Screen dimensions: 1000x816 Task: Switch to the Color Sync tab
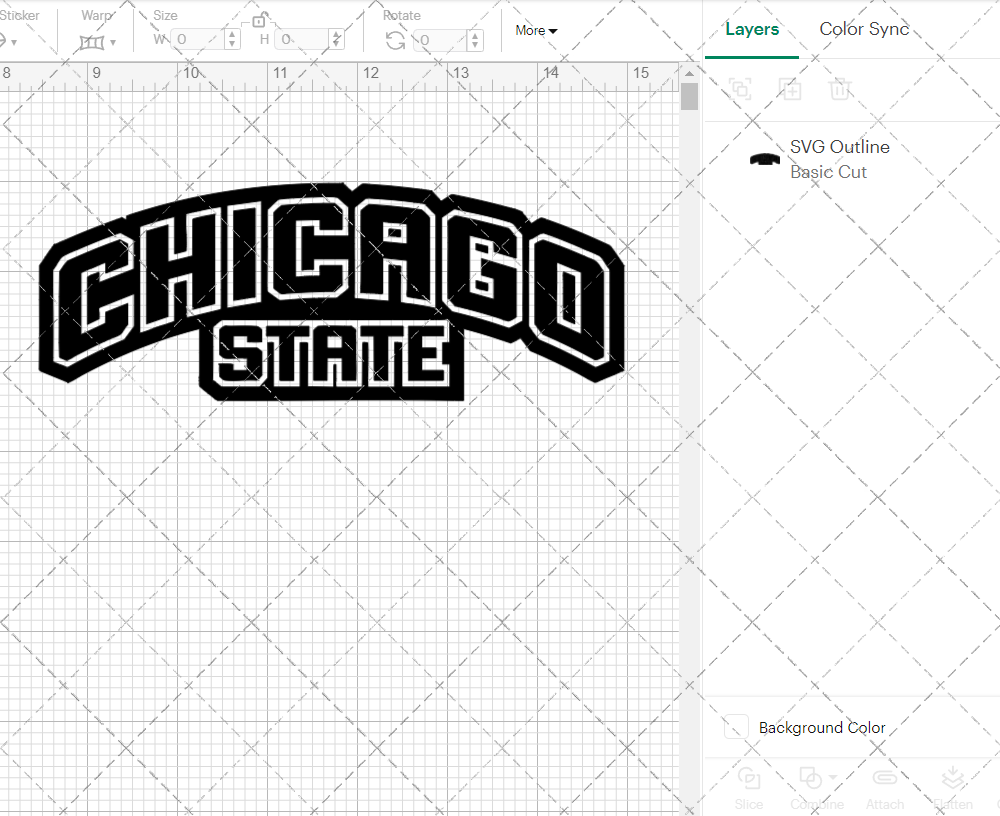point(864,29)
